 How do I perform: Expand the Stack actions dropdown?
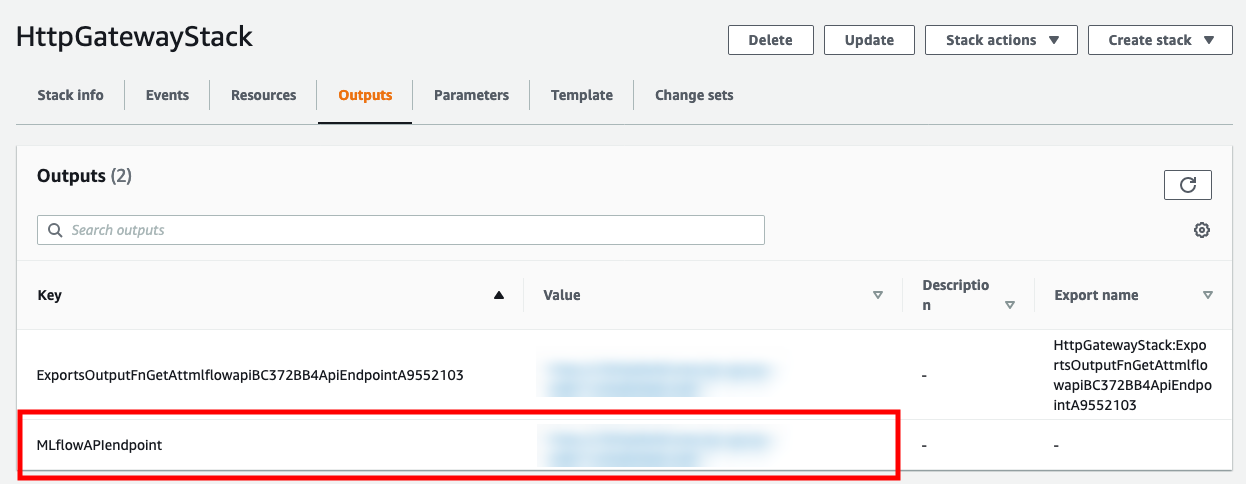[1002, 40]
